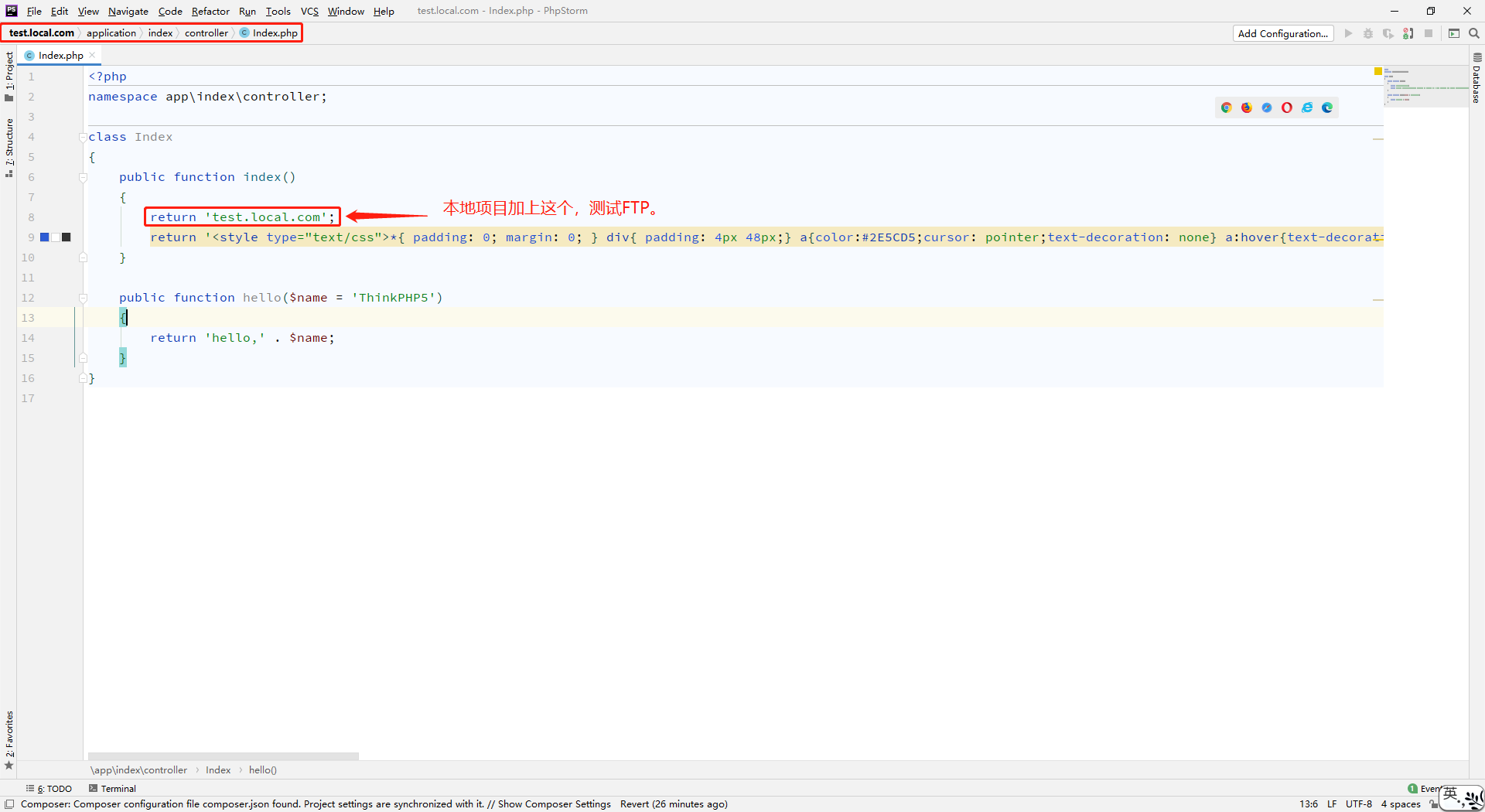
Task: Click the Debug bug icon
Action: pyautogui.click(x=1368, y=33)
